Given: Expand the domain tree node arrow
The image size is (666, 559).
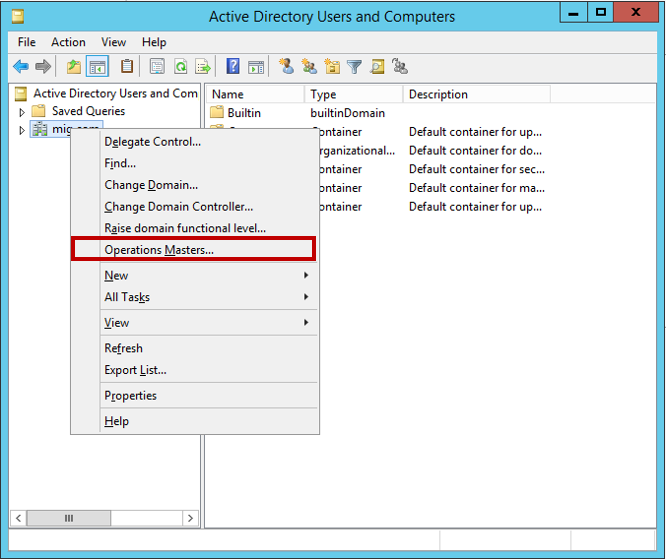Looking at the screenshot, I should point(22,130).
